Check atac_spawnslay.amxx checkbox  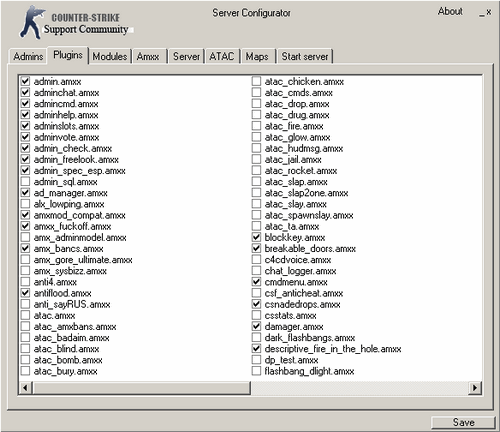[x=256, y=215]
